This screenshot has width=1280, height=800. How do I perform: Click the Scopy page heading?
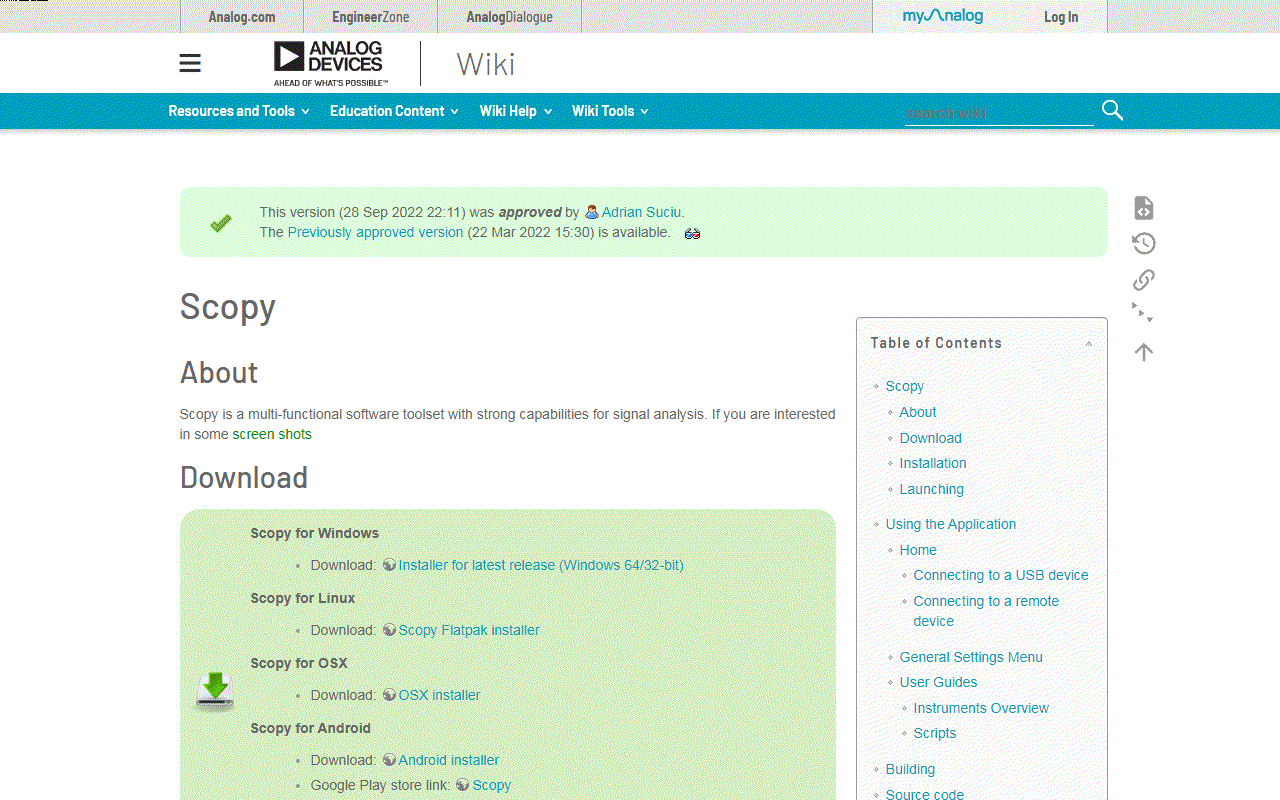(228, 307)
